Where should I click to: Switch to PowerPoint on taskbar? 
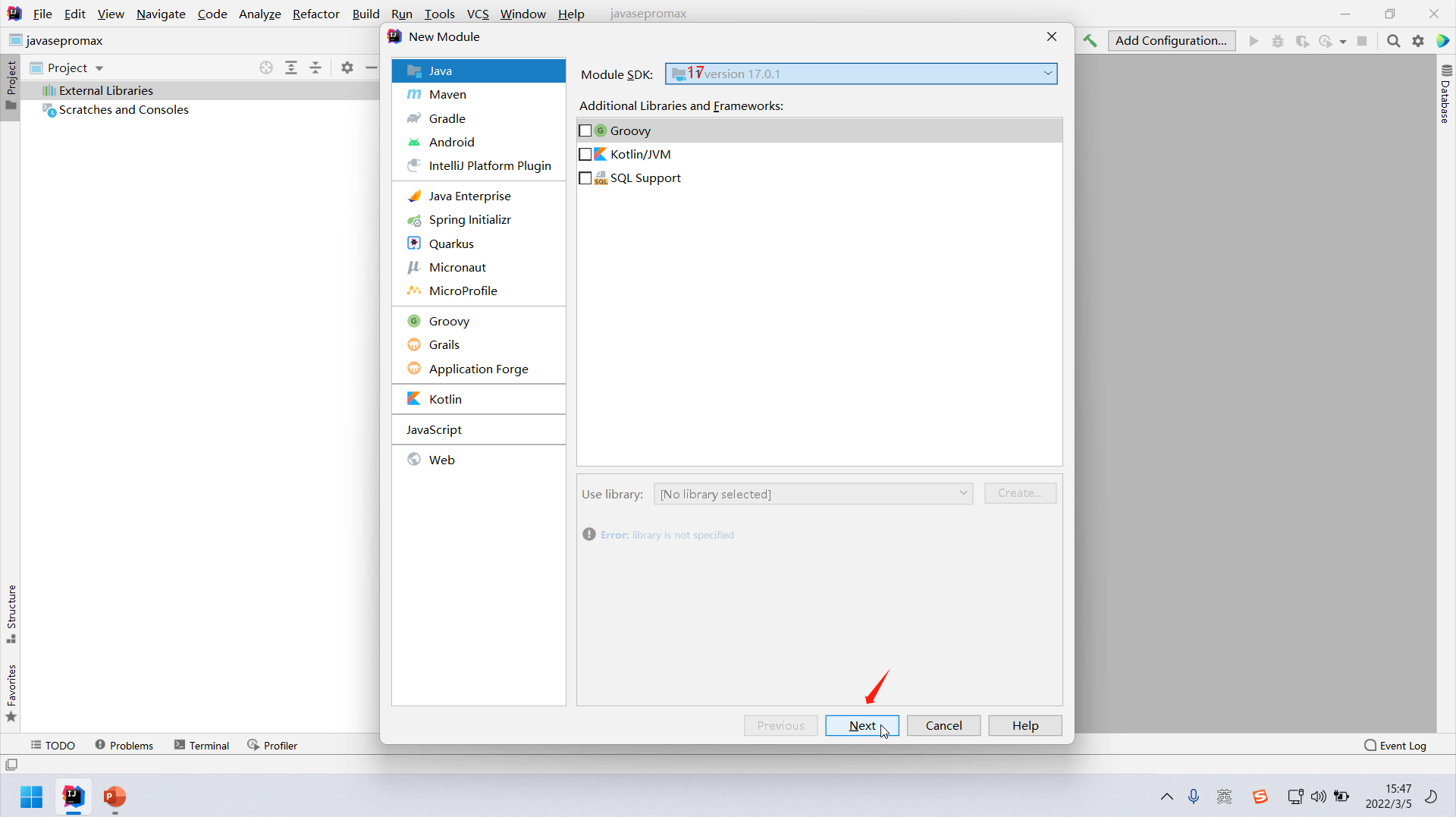click(x=115, y=797)
